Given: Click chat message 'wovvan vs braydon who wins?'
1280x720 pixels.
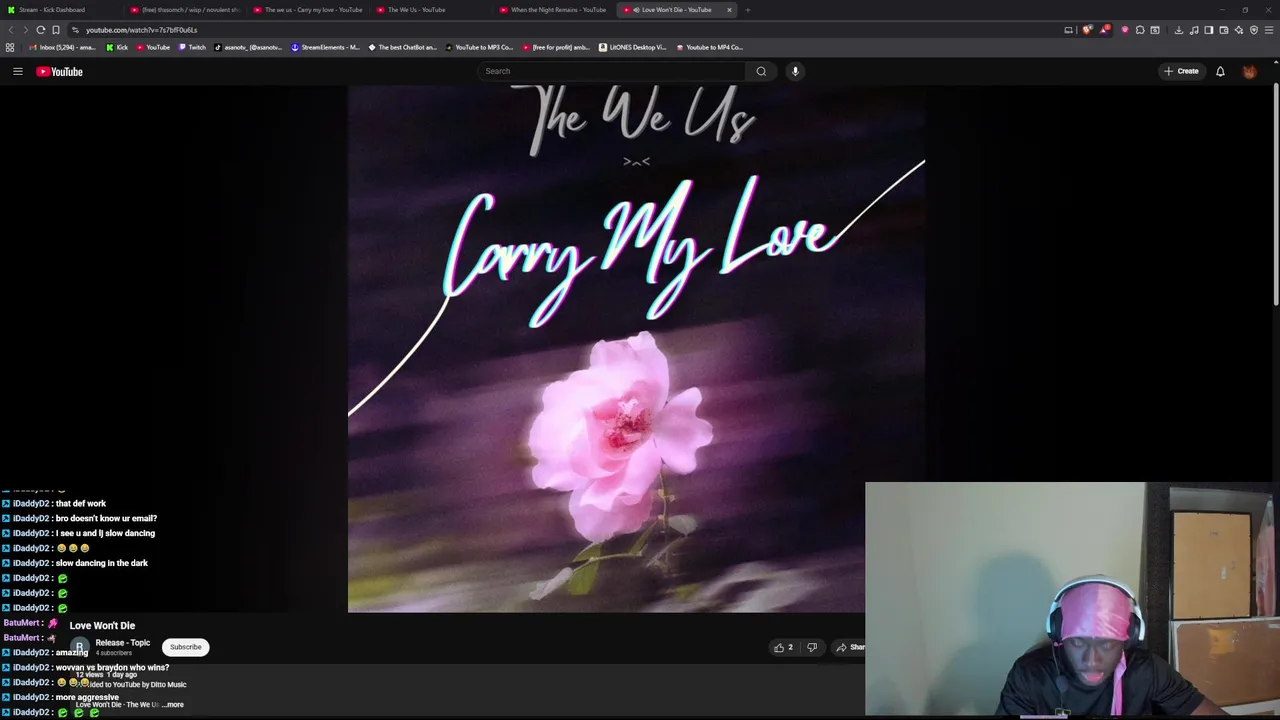Looking at the screenshot, I should coord(112,667).
